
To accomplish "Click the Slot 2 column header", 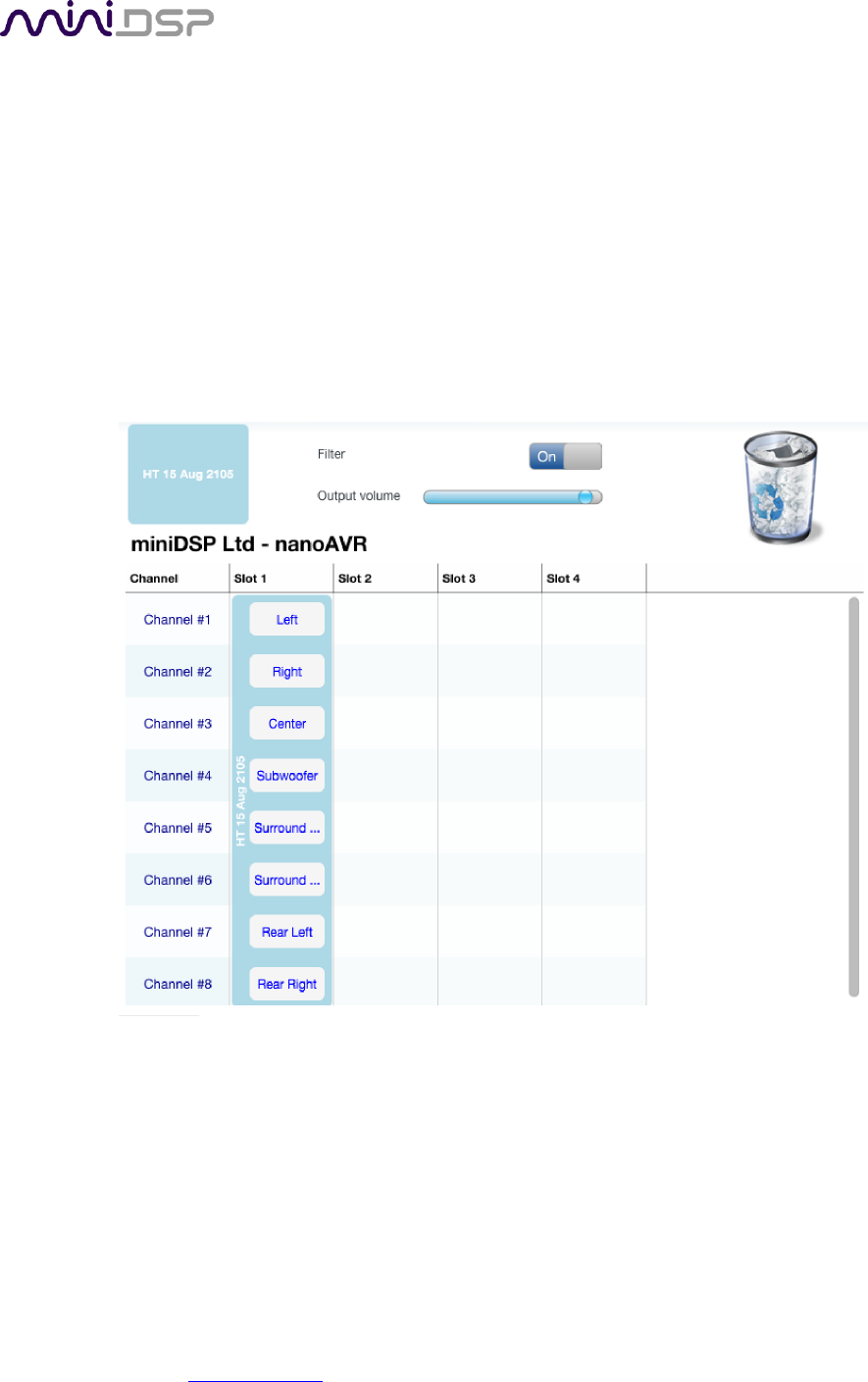I will [385, 579].
